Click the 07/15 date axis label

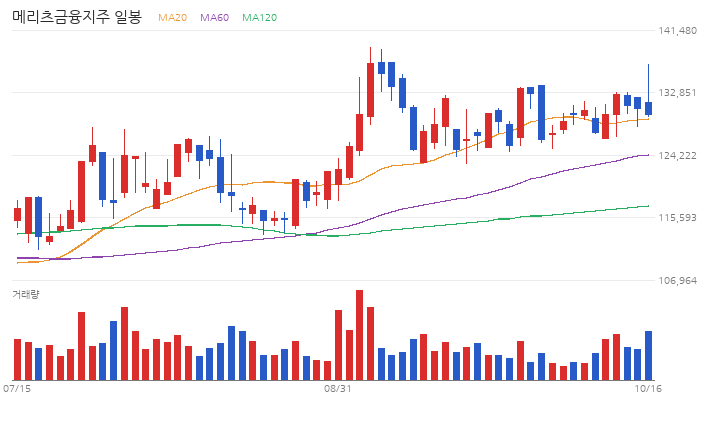click(x=17, y=389)
